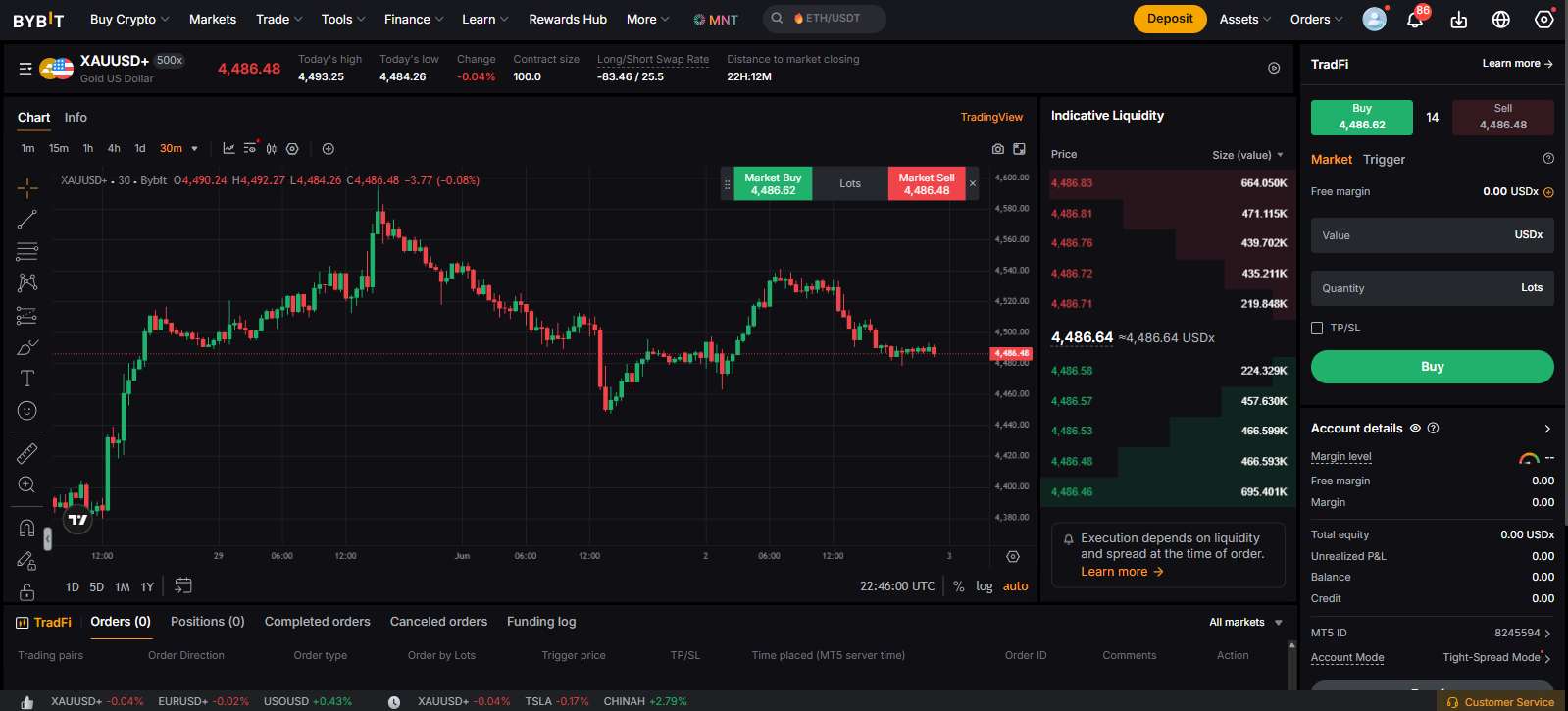Image resolution: width=1568 pixels, height=711 pixels.
Task: Open the emoji icons tool
Action: coord(26,411)
